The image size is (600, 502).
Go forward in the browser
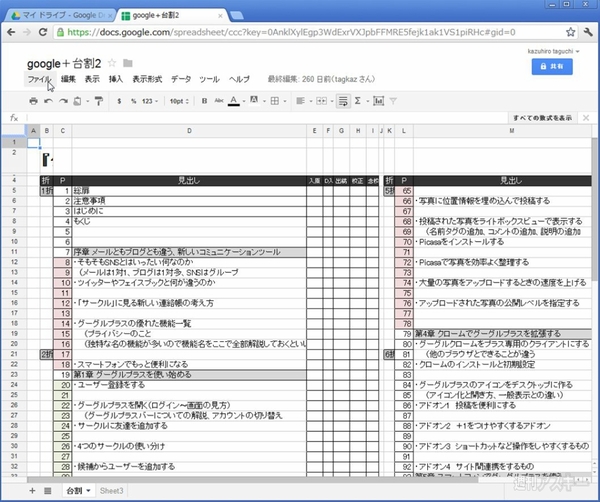point(27,32)
